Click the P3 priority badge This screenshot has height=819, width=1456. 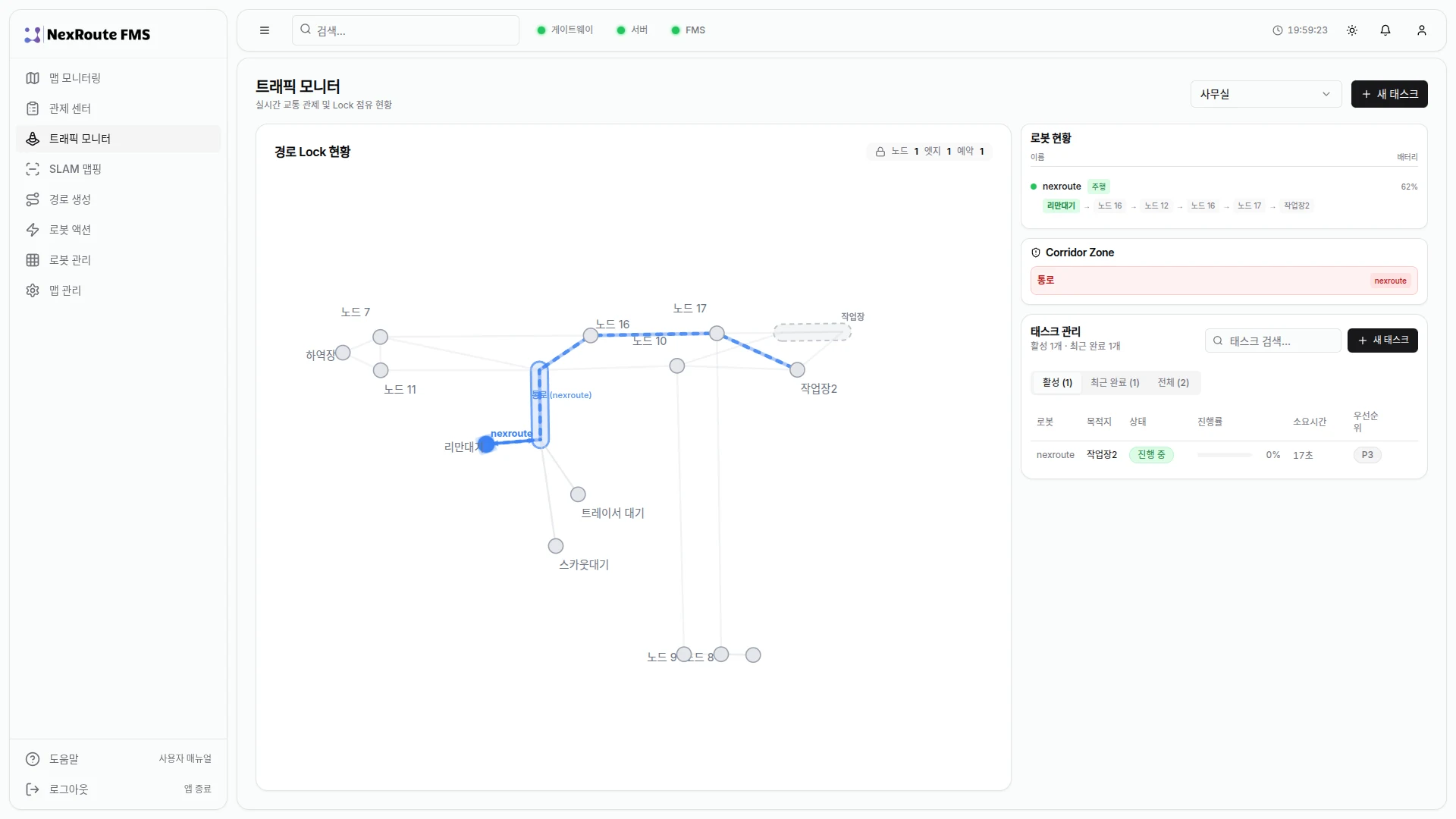pyautogui.click(x=1367, y=455)
